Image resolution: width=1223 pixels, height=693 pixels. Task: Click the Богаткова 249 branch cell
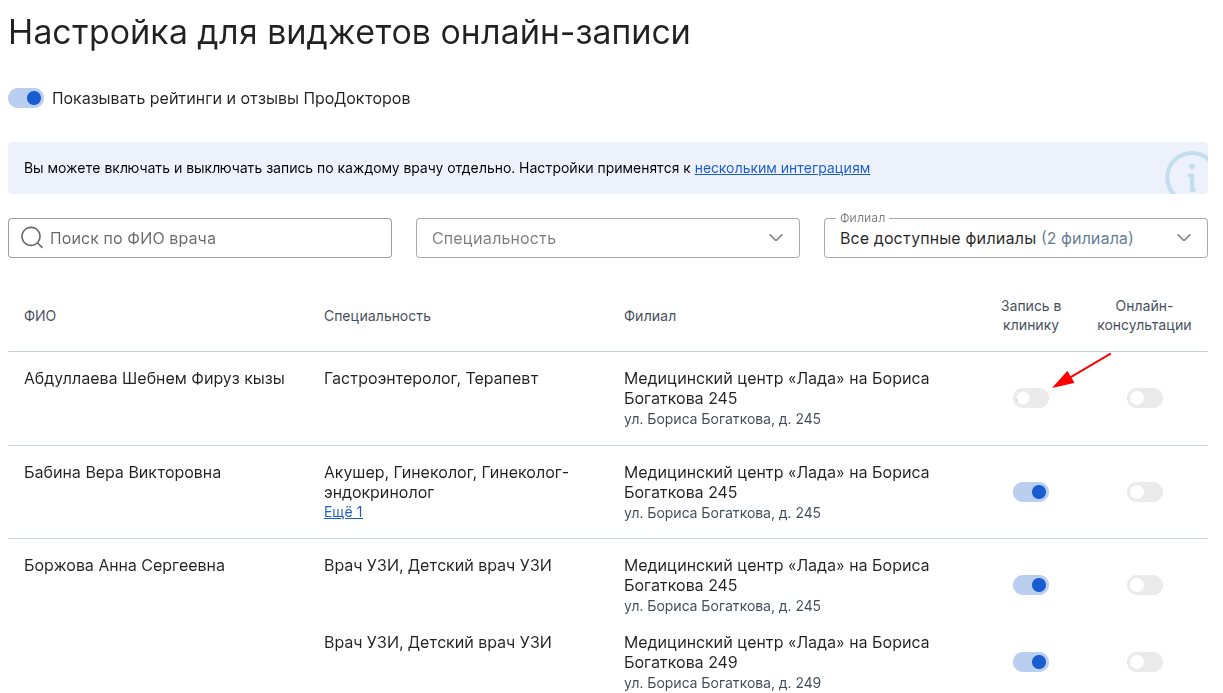click(777, 662)
